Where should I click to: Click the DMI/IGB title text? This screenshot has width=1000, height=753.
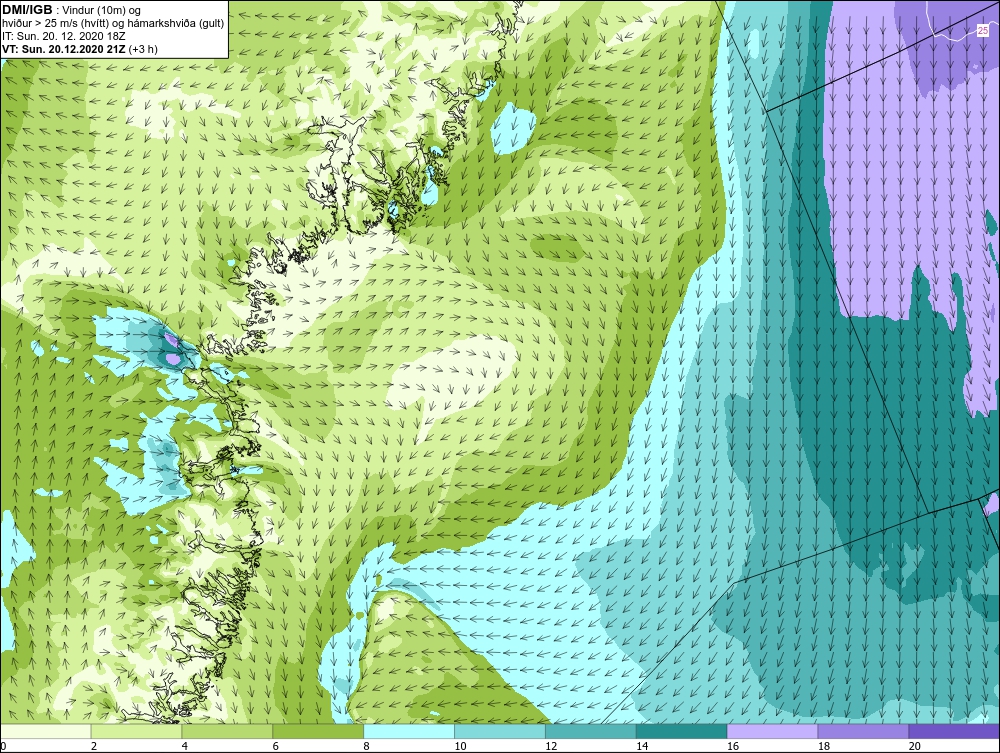click(x=27, y=10)
